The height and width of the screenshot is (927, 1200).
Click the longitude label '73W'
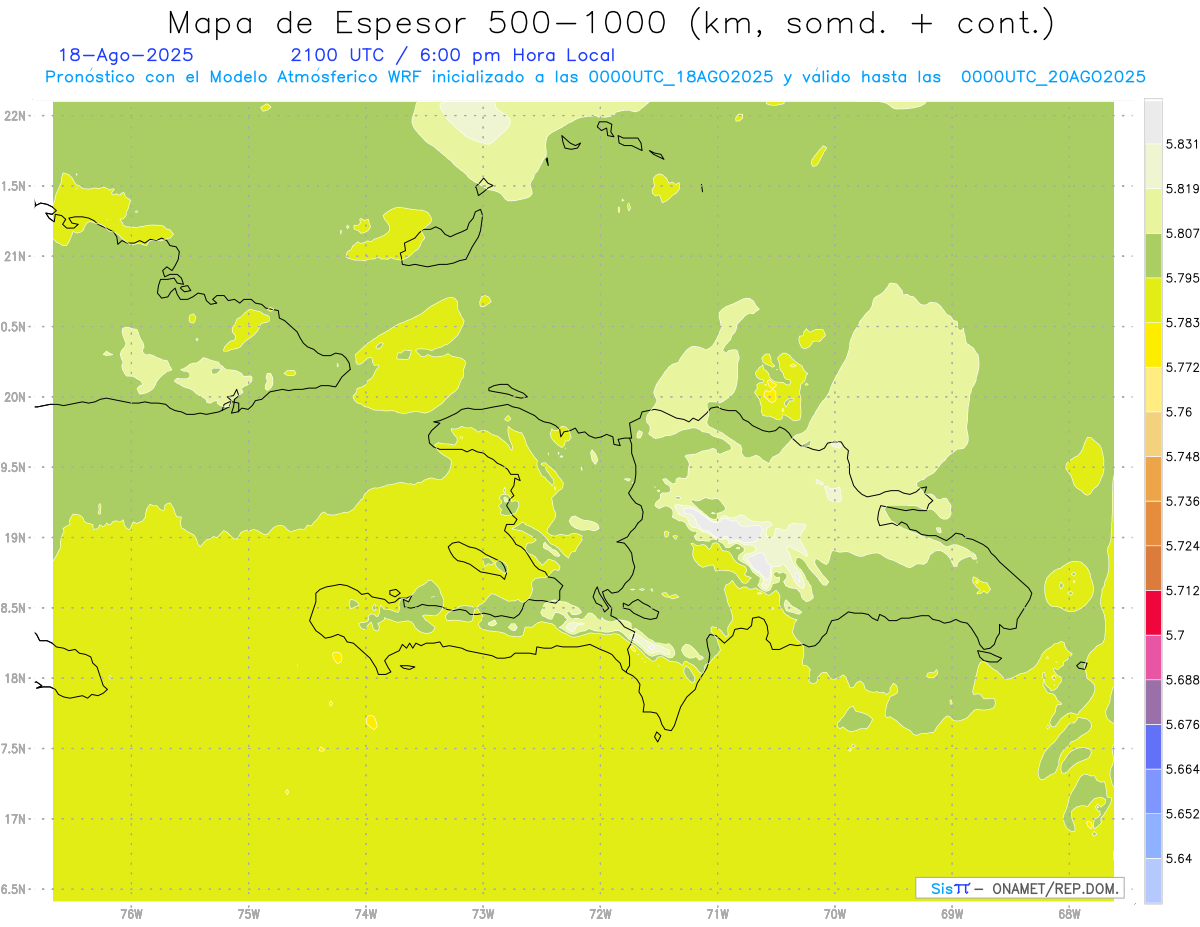(x=483, y=913)
